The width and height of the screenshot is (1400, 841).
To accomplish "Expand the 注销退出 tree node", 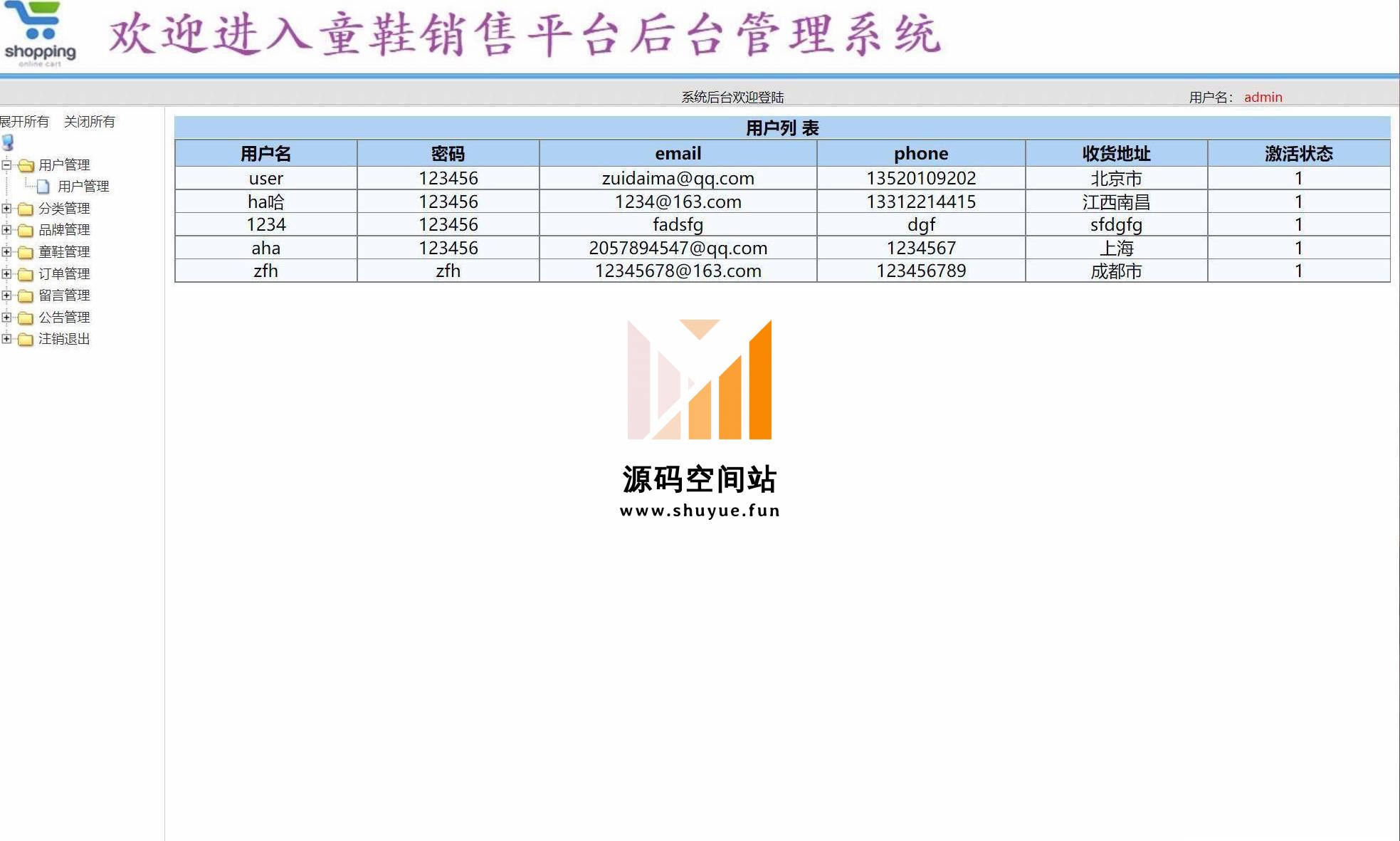I will (x=6, y=338).
